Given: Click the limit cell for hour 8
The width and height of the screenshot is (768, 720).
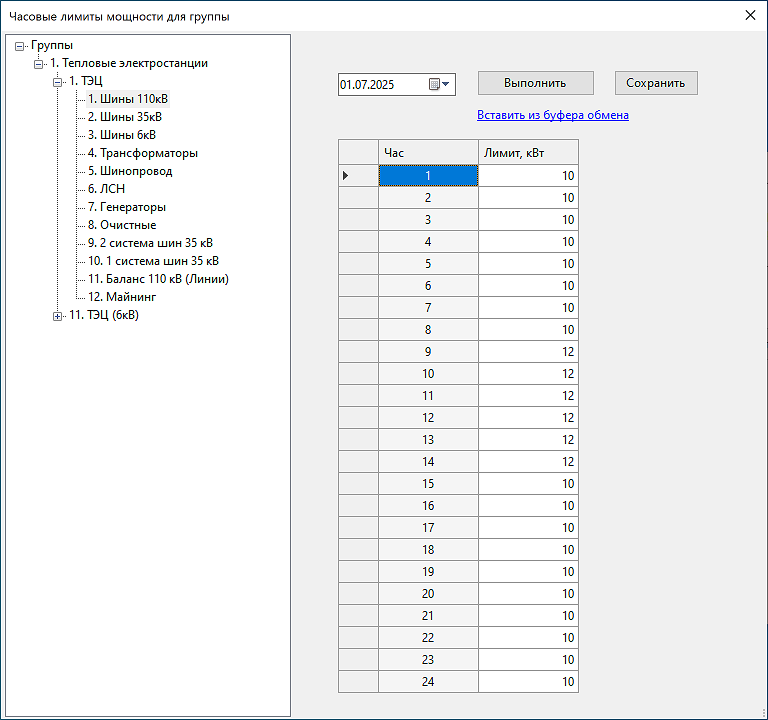Looking at the screenshot, I should (528, 330).
